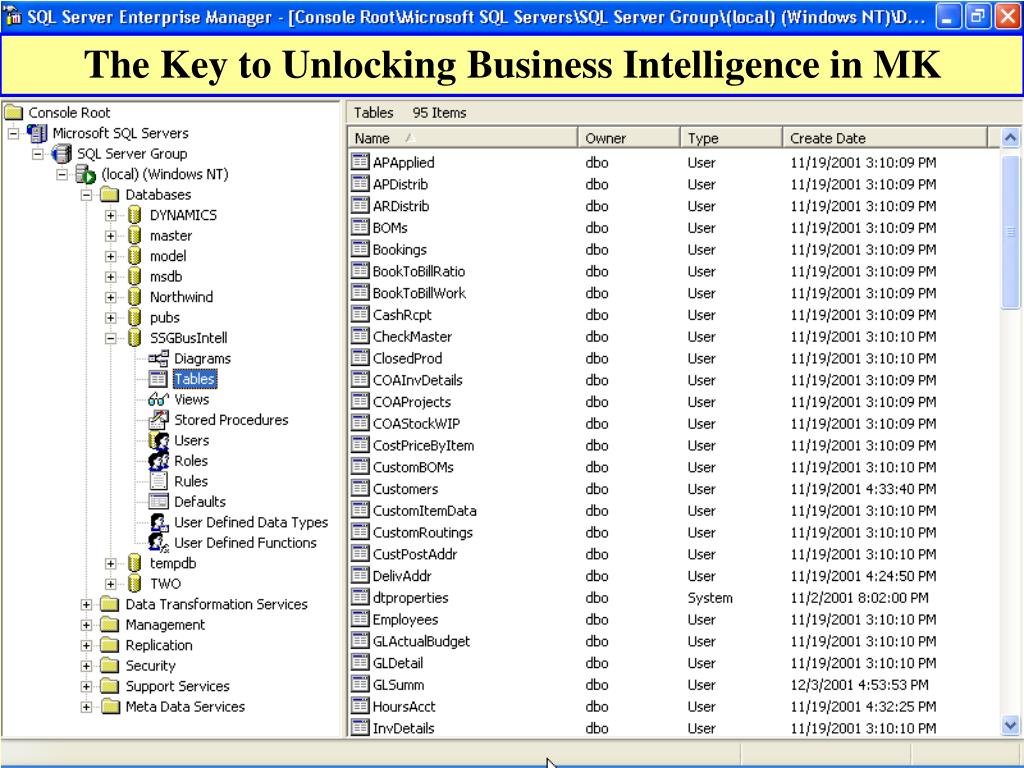Sort tables by Type column header
1024x768 pixels.
tap(731, 138)
